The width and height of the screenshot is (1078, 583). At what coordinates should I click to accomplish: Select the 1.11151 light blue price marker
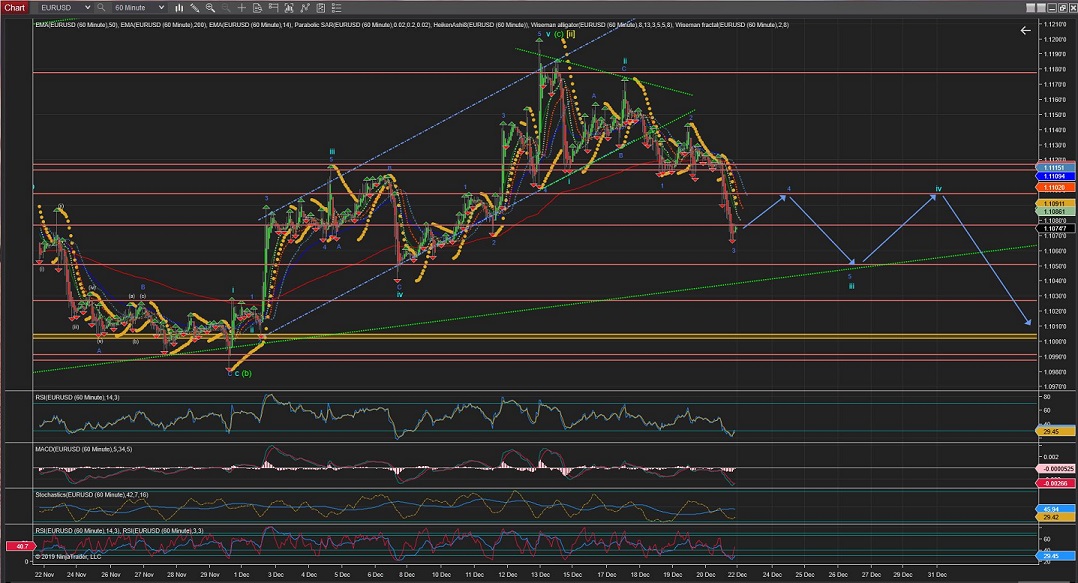[x=1055, y=168]
